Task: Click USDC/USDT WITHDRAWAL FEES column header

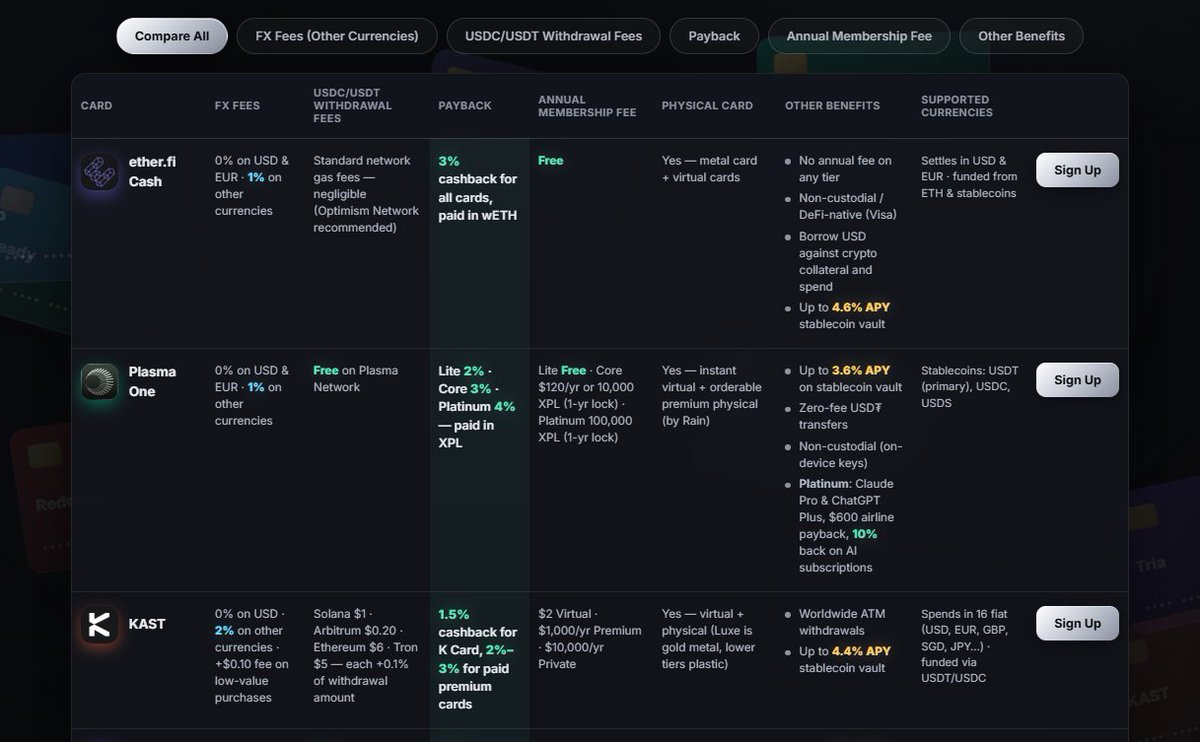Action: [x=353, y=106]
